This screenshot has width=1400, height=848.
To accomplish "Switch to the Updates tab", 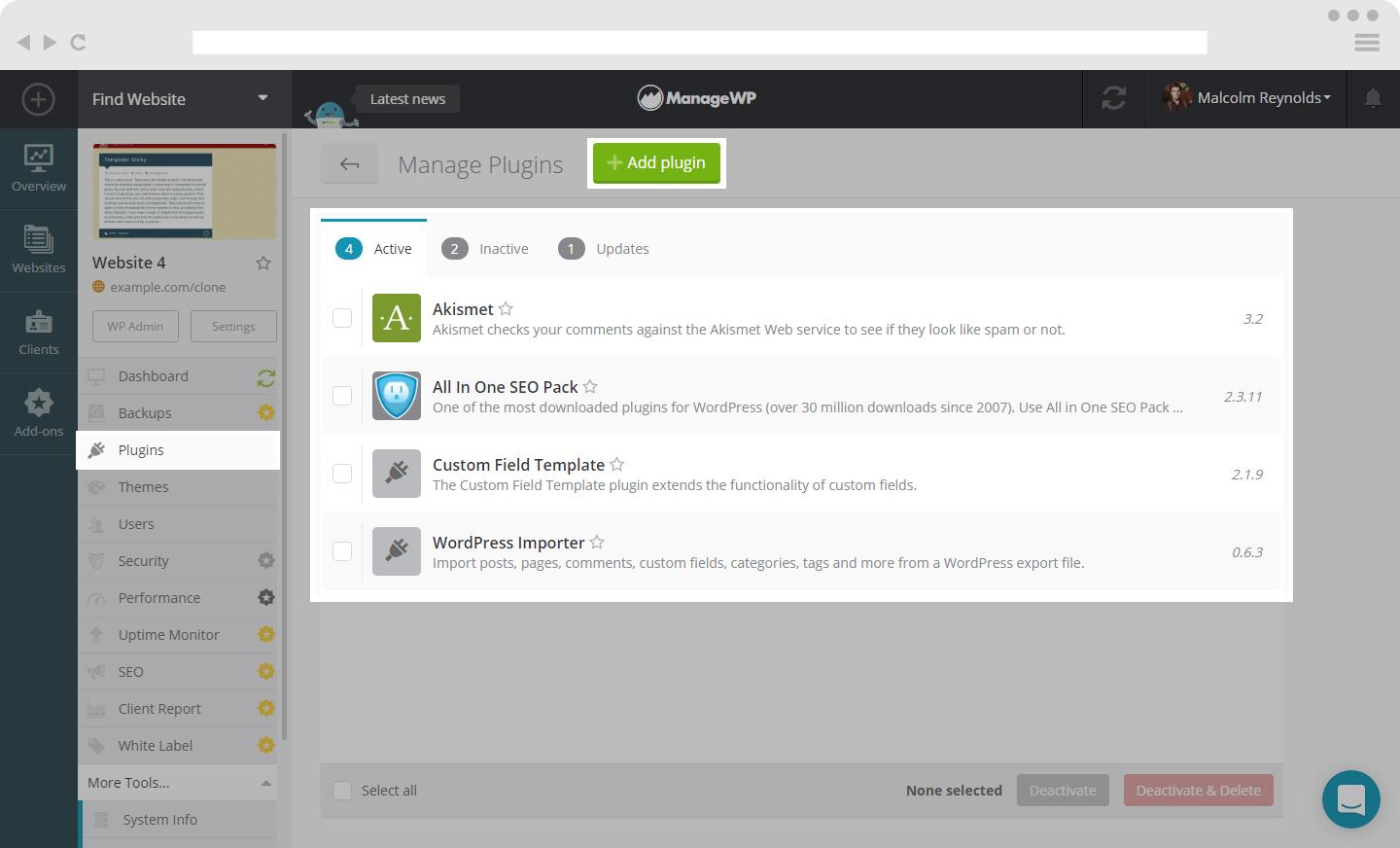I will (x=604, y=249).
